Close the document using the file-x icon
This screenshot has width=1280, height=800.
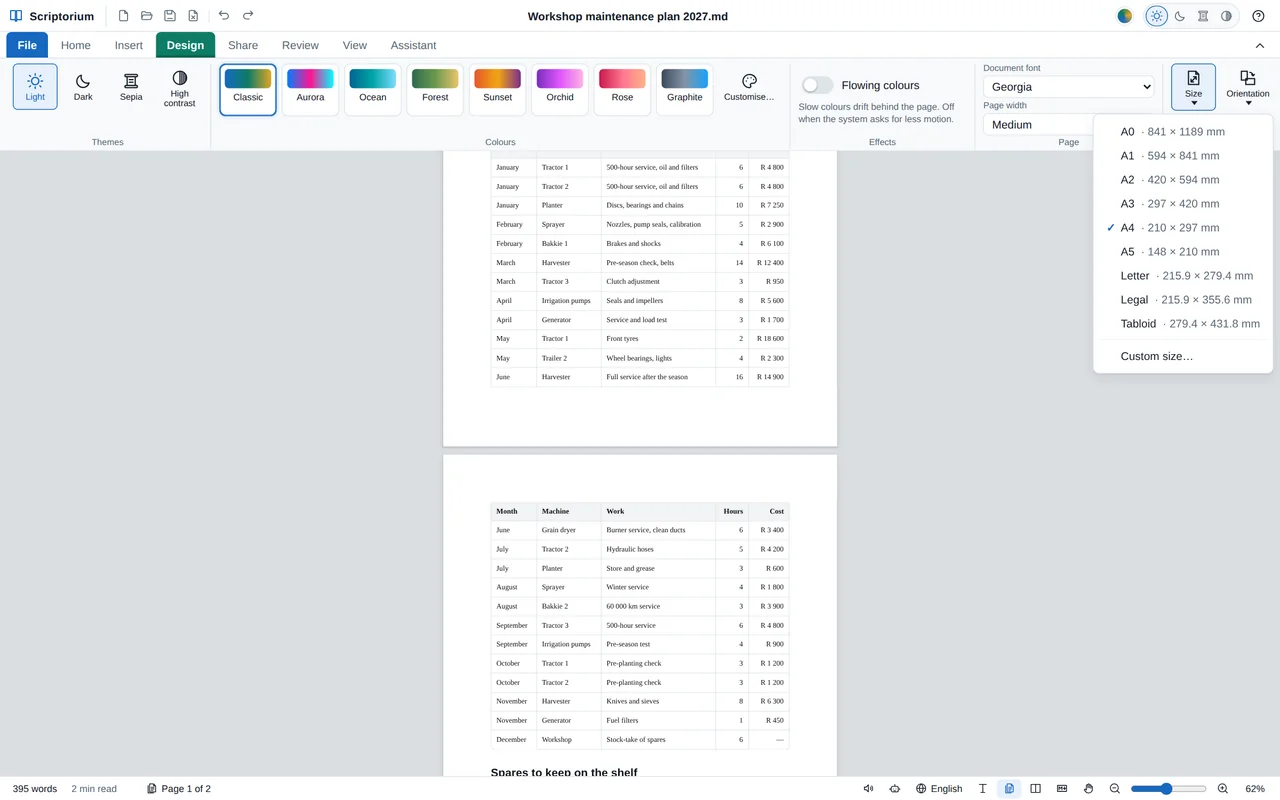click(193, 16)
